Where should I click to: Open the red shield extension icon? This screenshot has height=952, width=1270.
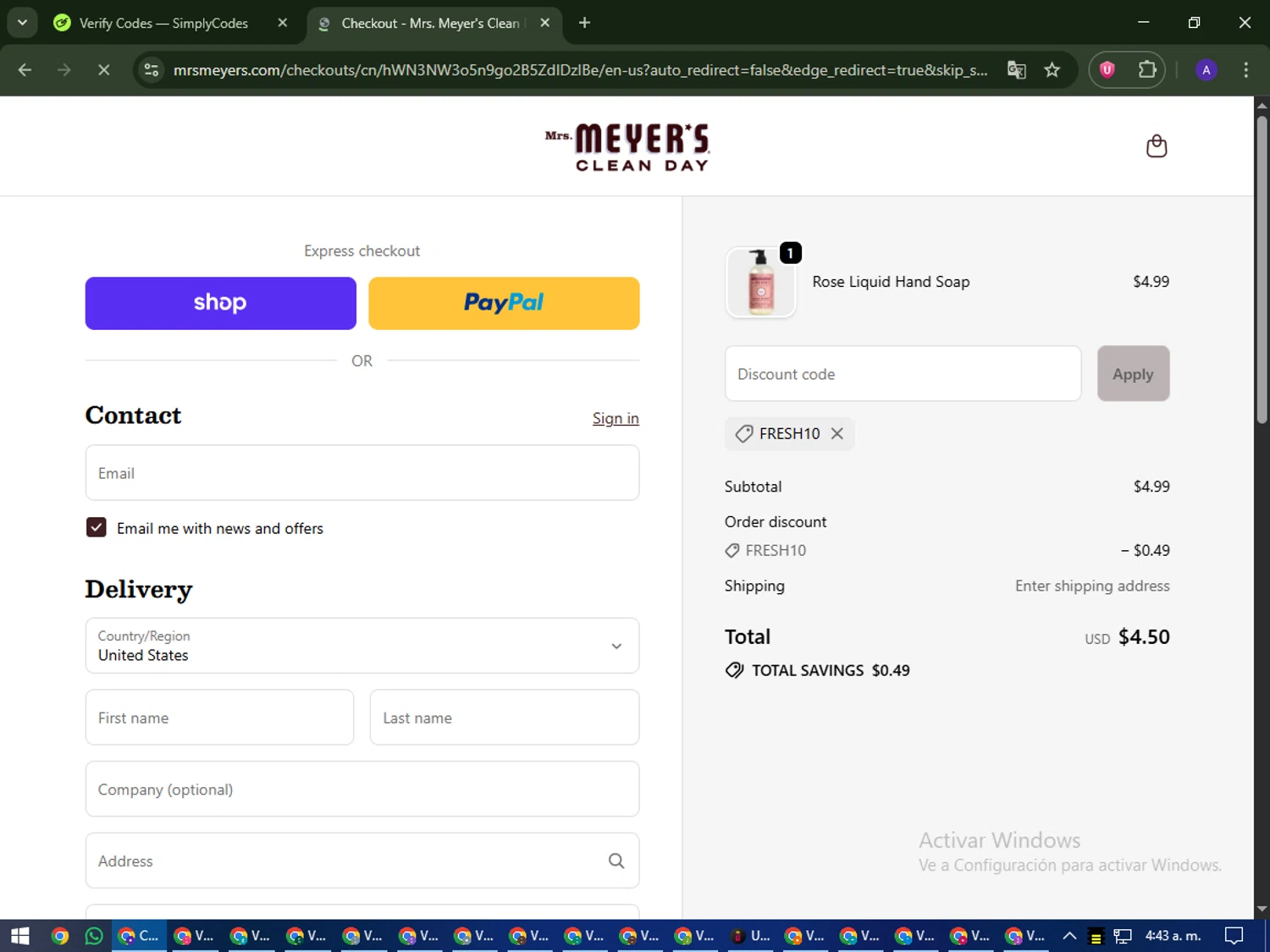[1107, 70]
